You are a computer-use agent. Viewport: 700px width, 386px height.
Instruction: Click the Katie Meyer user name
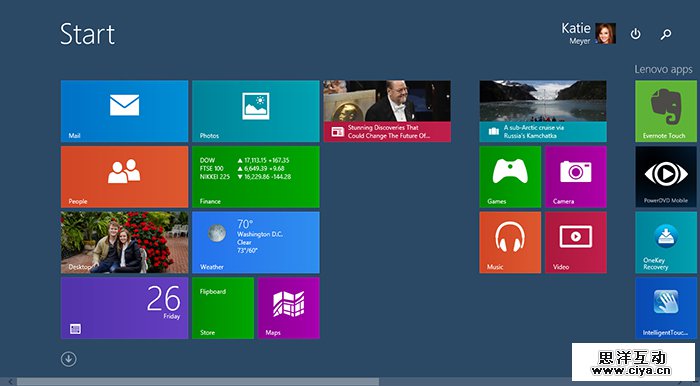tap(576, 33)
